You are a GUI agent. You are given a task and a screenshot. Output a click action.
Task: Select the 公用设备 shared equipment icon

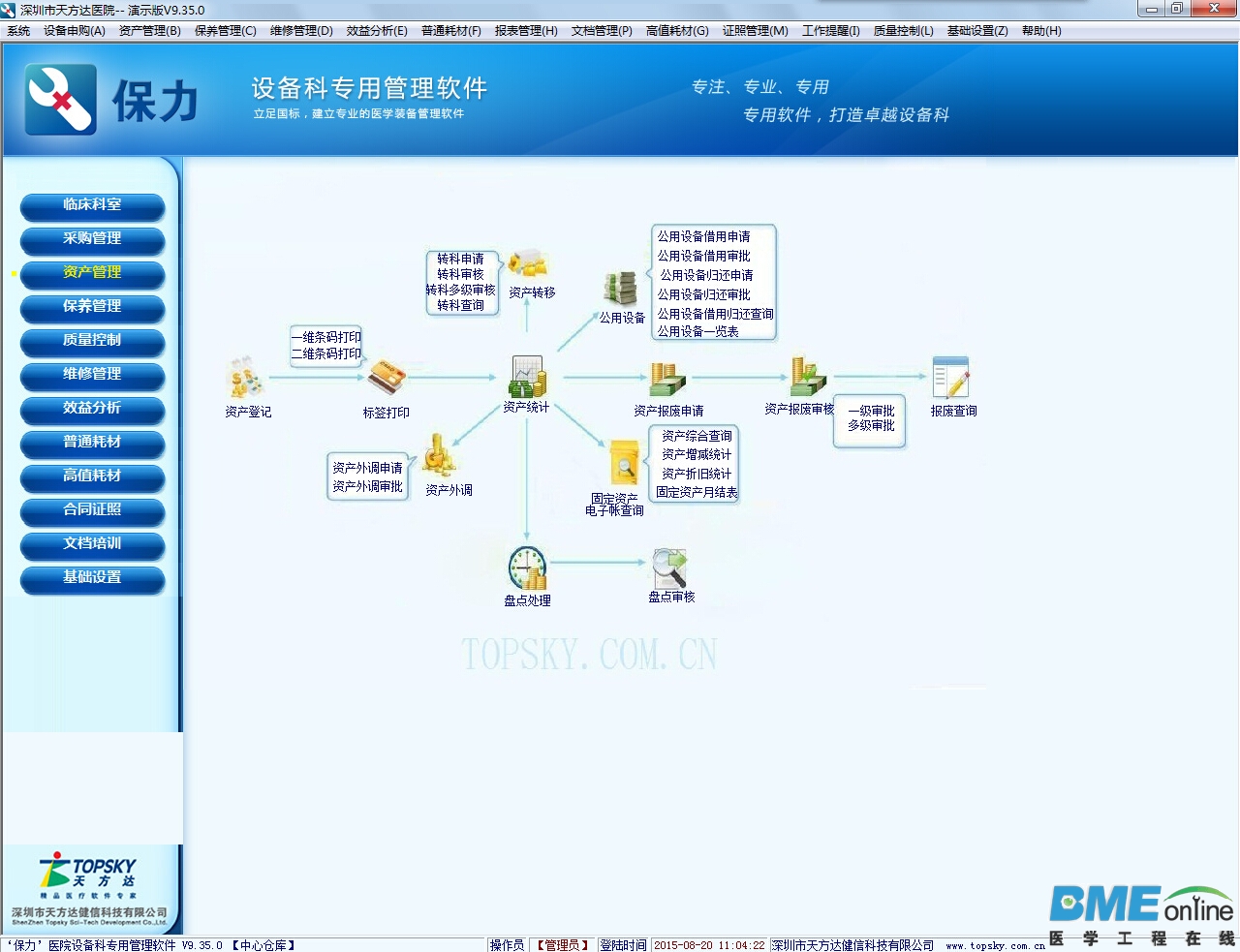tap(620, 287)
